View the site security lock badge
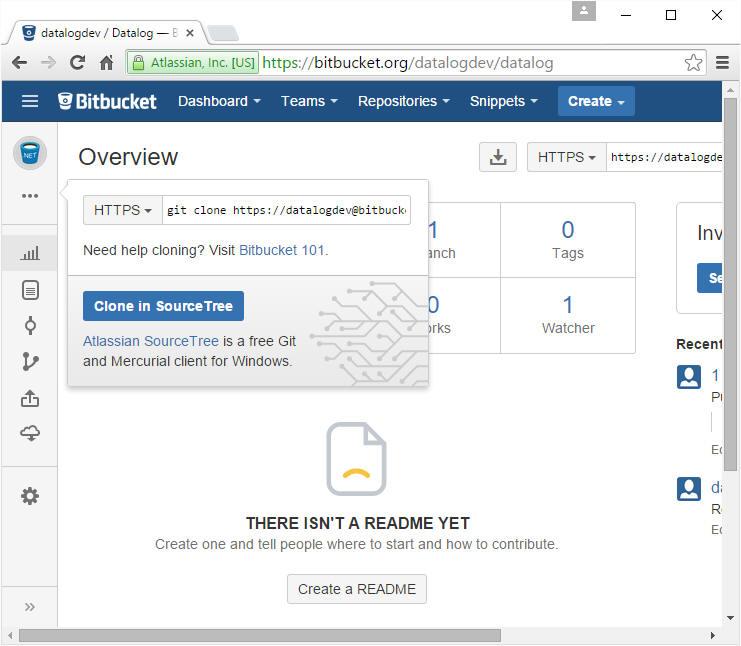741x646 pixels. [193, 62]
